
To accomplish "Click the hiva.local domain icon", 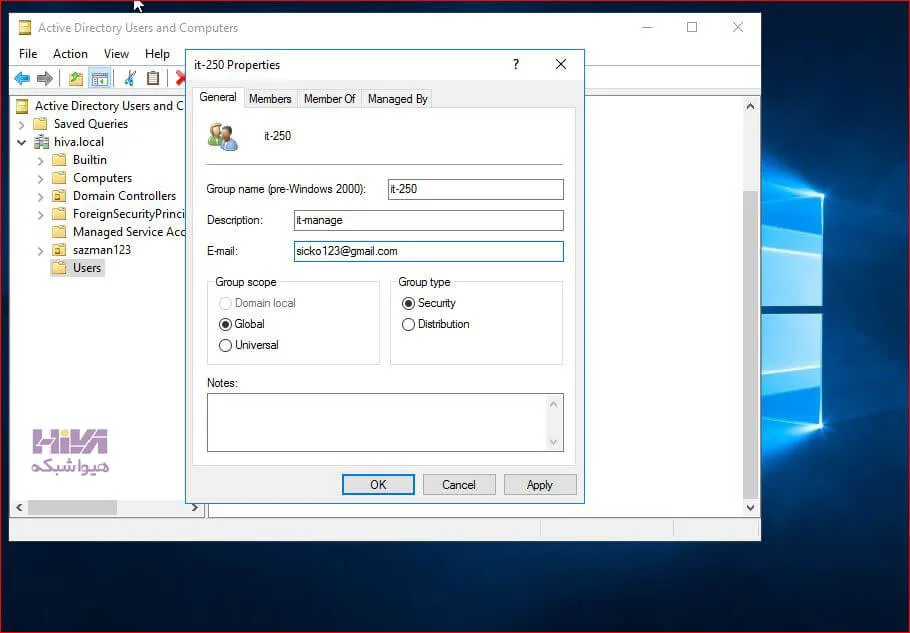I will pos(41,142).
